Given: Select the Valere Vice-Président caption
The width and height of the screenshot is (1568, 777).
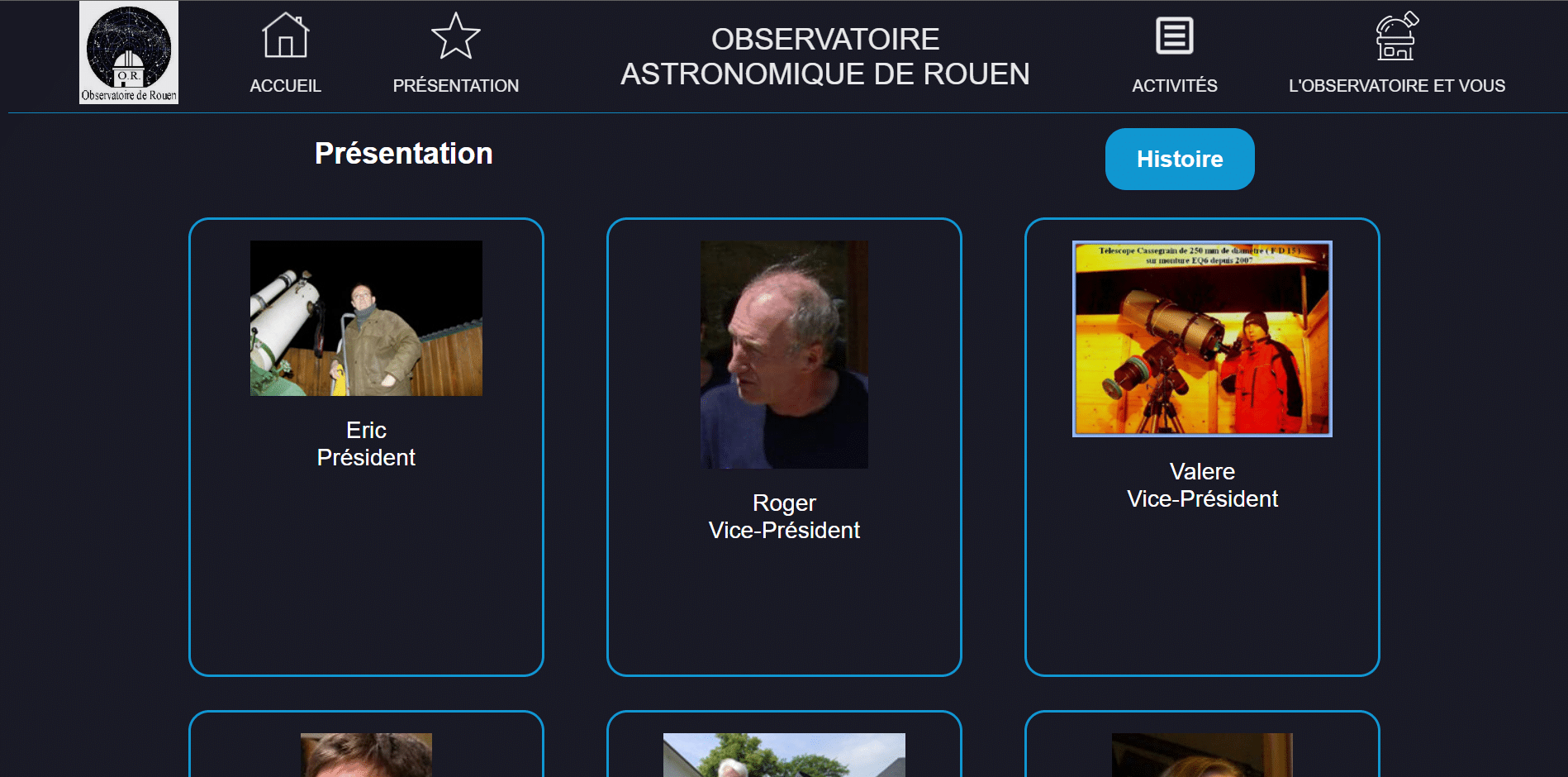Looking at the screenshot, I should pos(1202,485).
